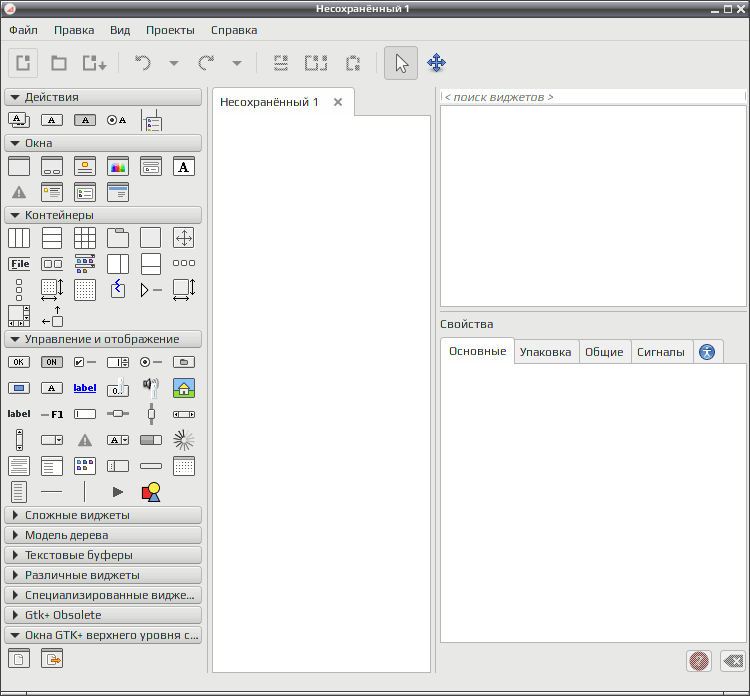This screenshot has height=696, width=750.
Task: Pick the Recent Action icon in Действия
Action: tap(151, 120)
